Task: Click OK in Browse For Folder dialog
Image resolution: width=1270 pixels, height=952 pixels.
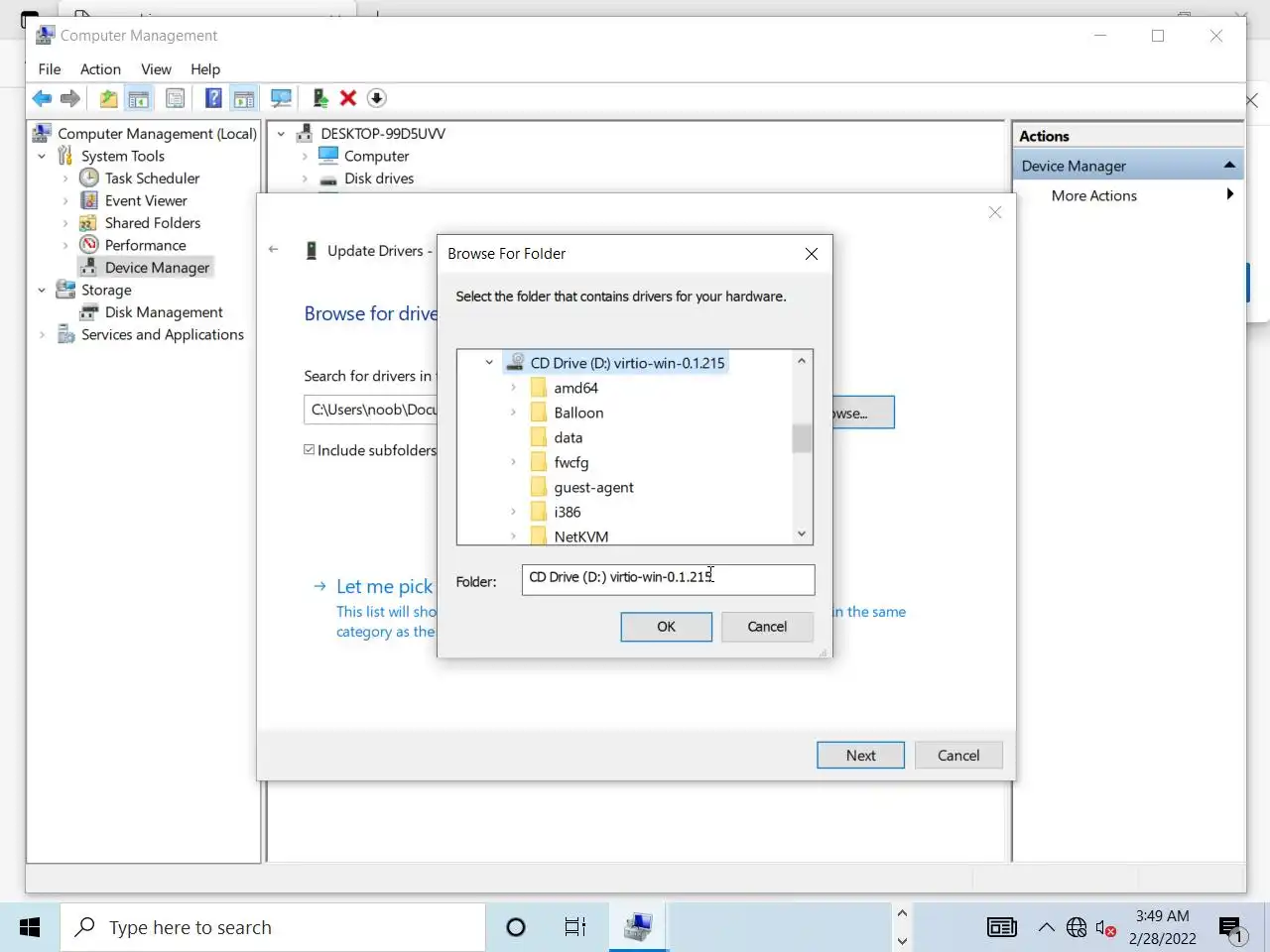Action: 666,627
